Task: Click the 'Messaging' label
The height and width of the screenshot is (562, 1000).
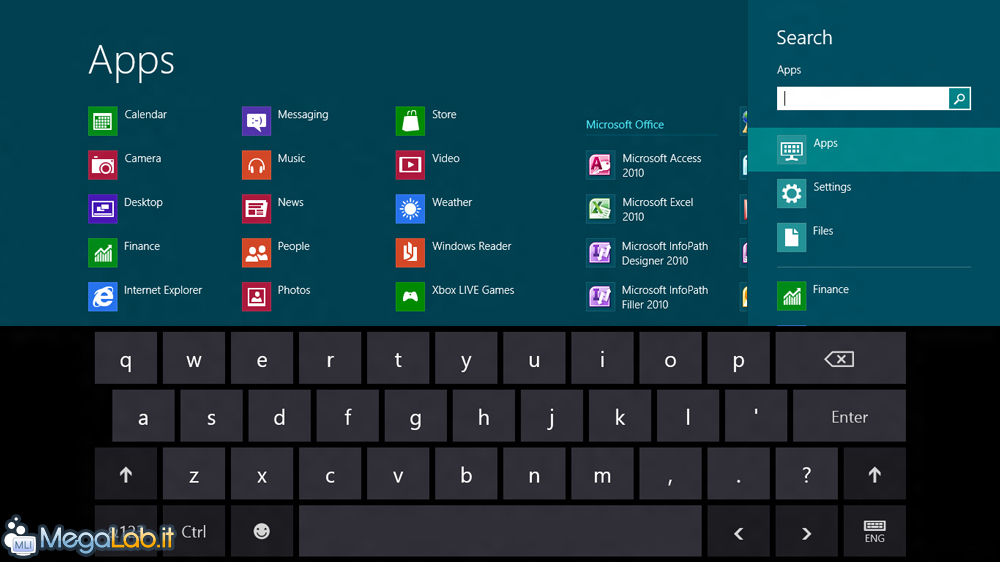Action: [303, 115]
